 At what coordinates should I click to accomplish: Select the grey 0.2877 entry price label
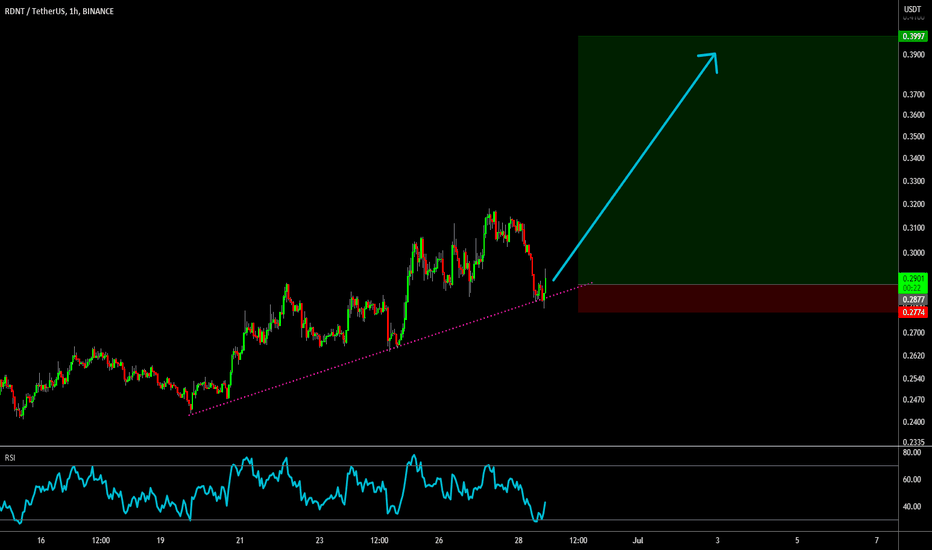point(913,300)
